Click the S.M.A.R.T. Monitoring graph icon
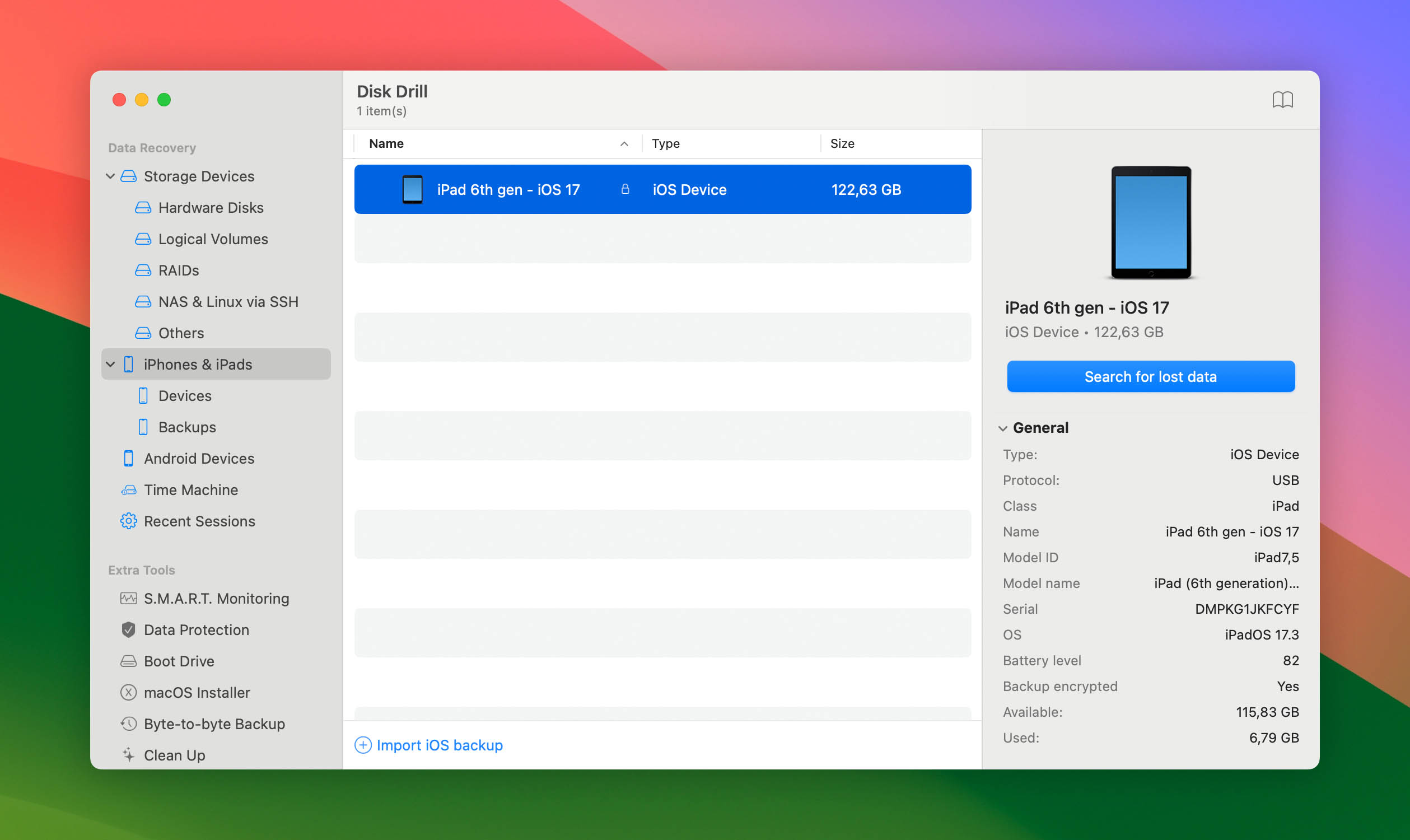Image resolution: width=1410 pixels, height=840 pixels. tap(128, 598)
